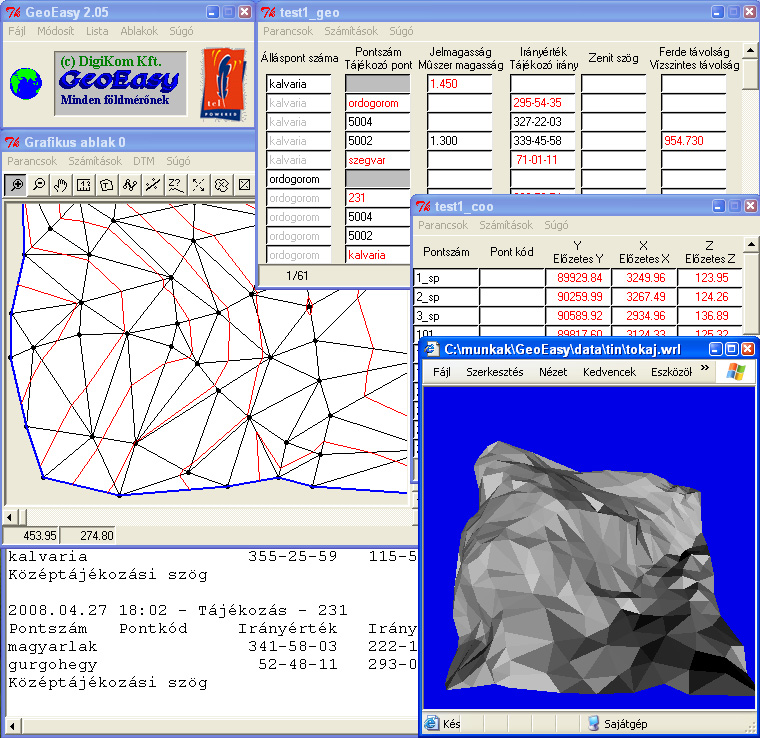This screenshot has width=760, height=738.
Task: Select the zoom in magnifier tool
Action: 17,184
